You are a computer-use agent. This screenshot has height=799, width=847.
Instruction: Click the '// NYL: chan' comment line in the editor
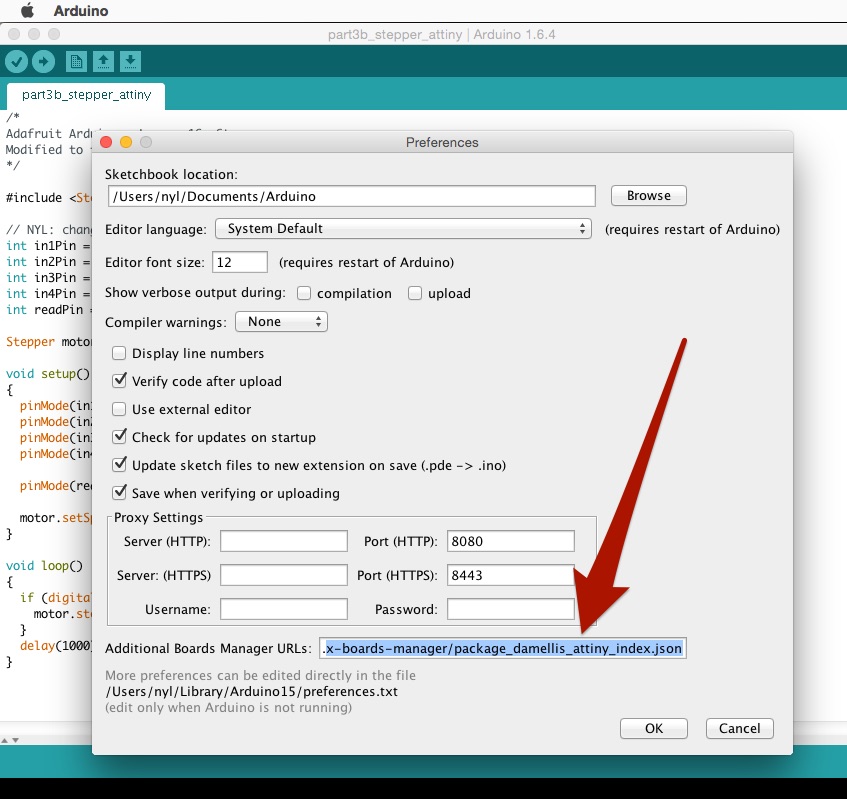pos(49,230)
